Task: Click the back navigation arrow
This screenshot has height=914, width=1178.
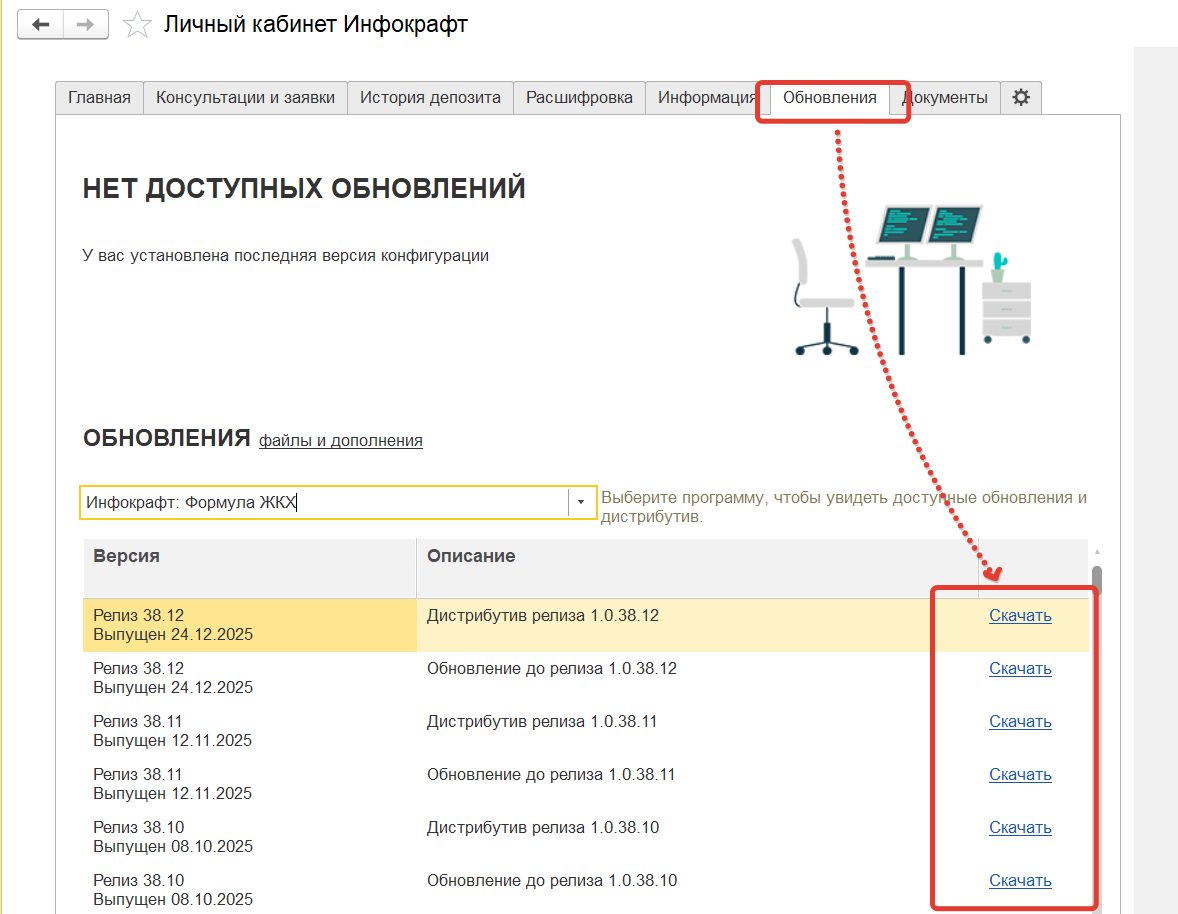Action: pos(41,25)
